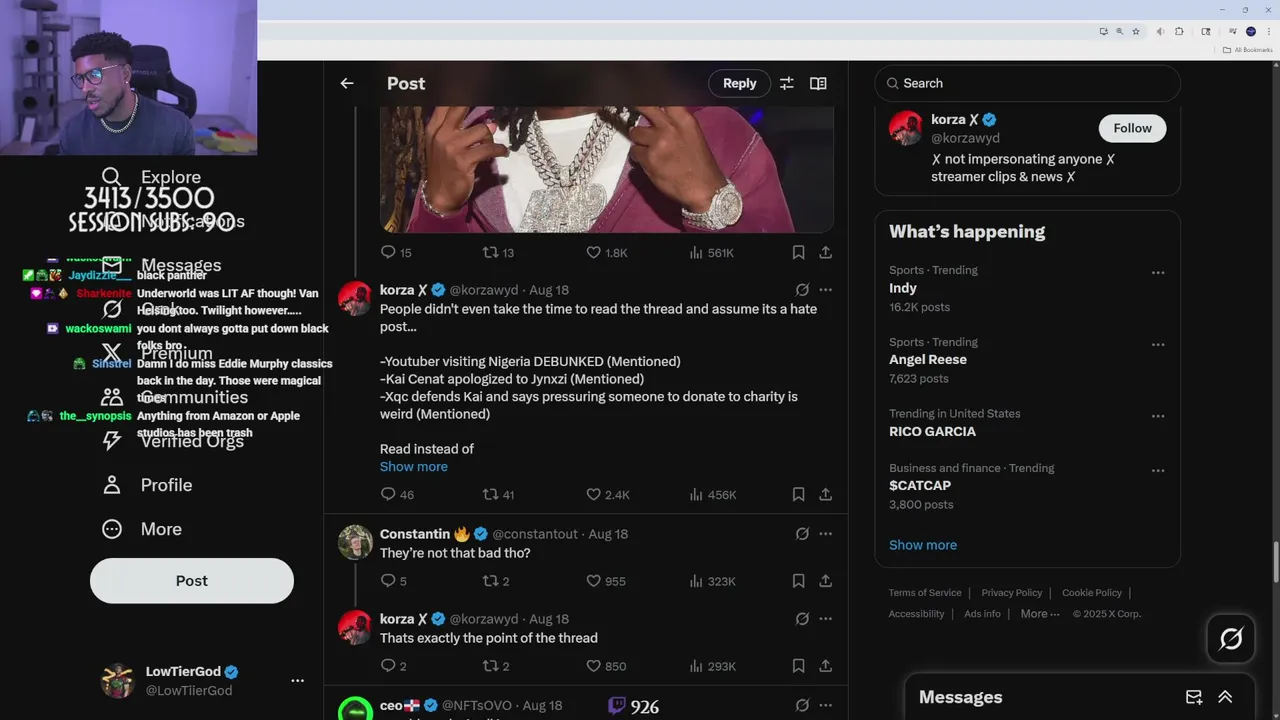The image size is (1280, 720).
Task: Open the chain necklace photo in the post
Action: point(607,169)
